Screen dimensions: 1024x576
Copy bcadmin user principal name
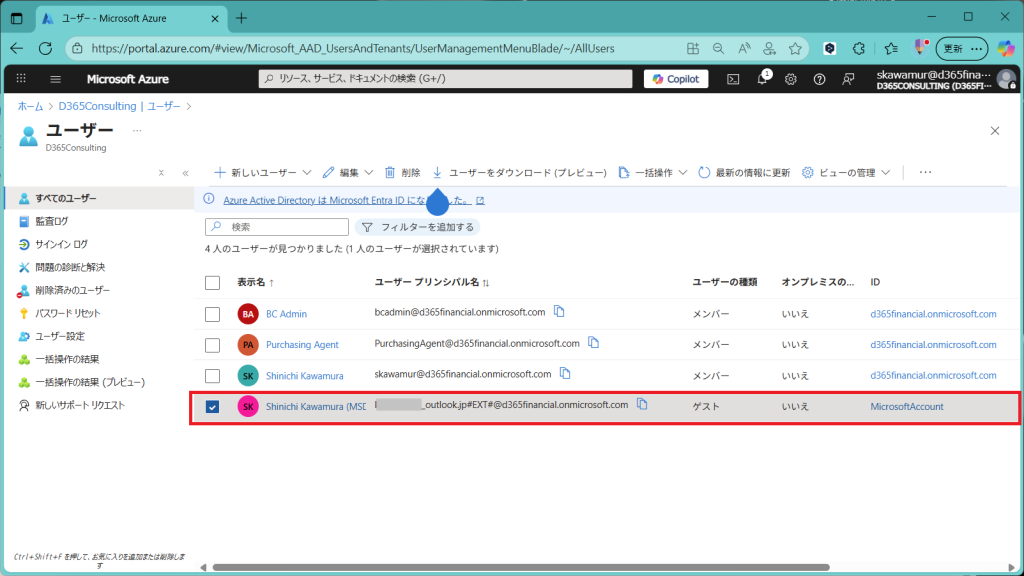point(560,312)
